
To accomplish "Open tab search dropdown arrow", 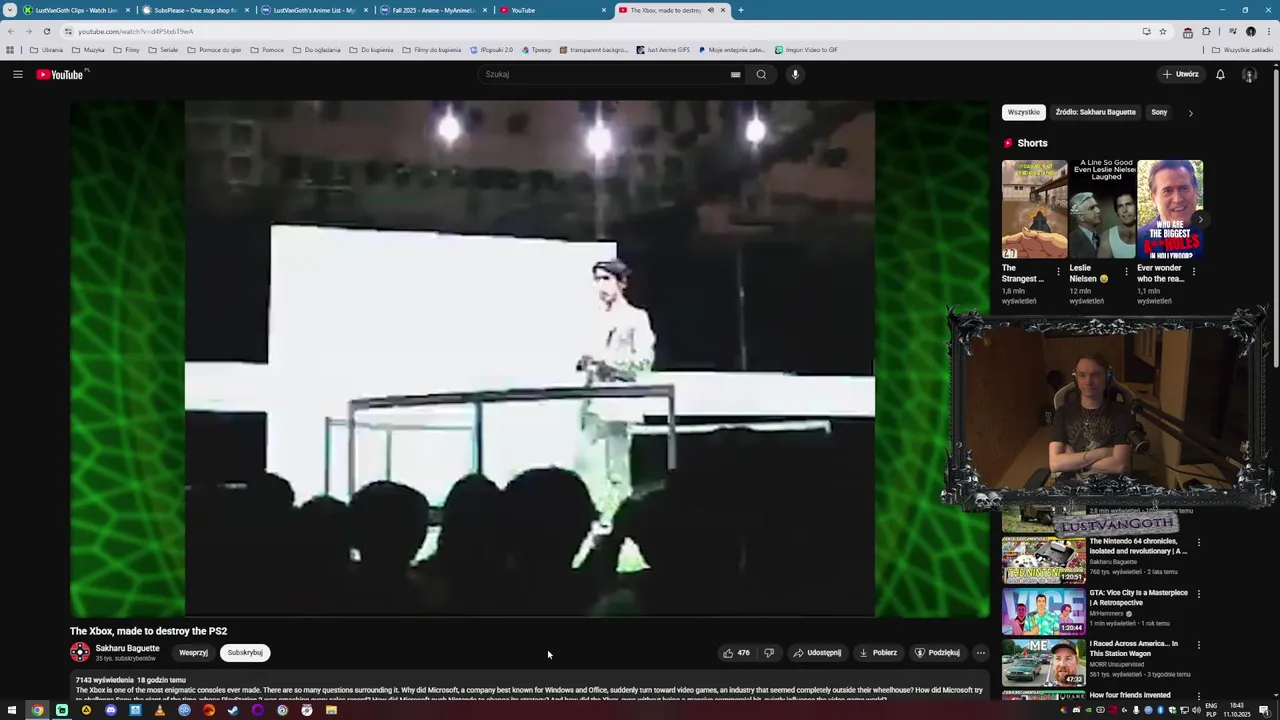I will [10, 10].
